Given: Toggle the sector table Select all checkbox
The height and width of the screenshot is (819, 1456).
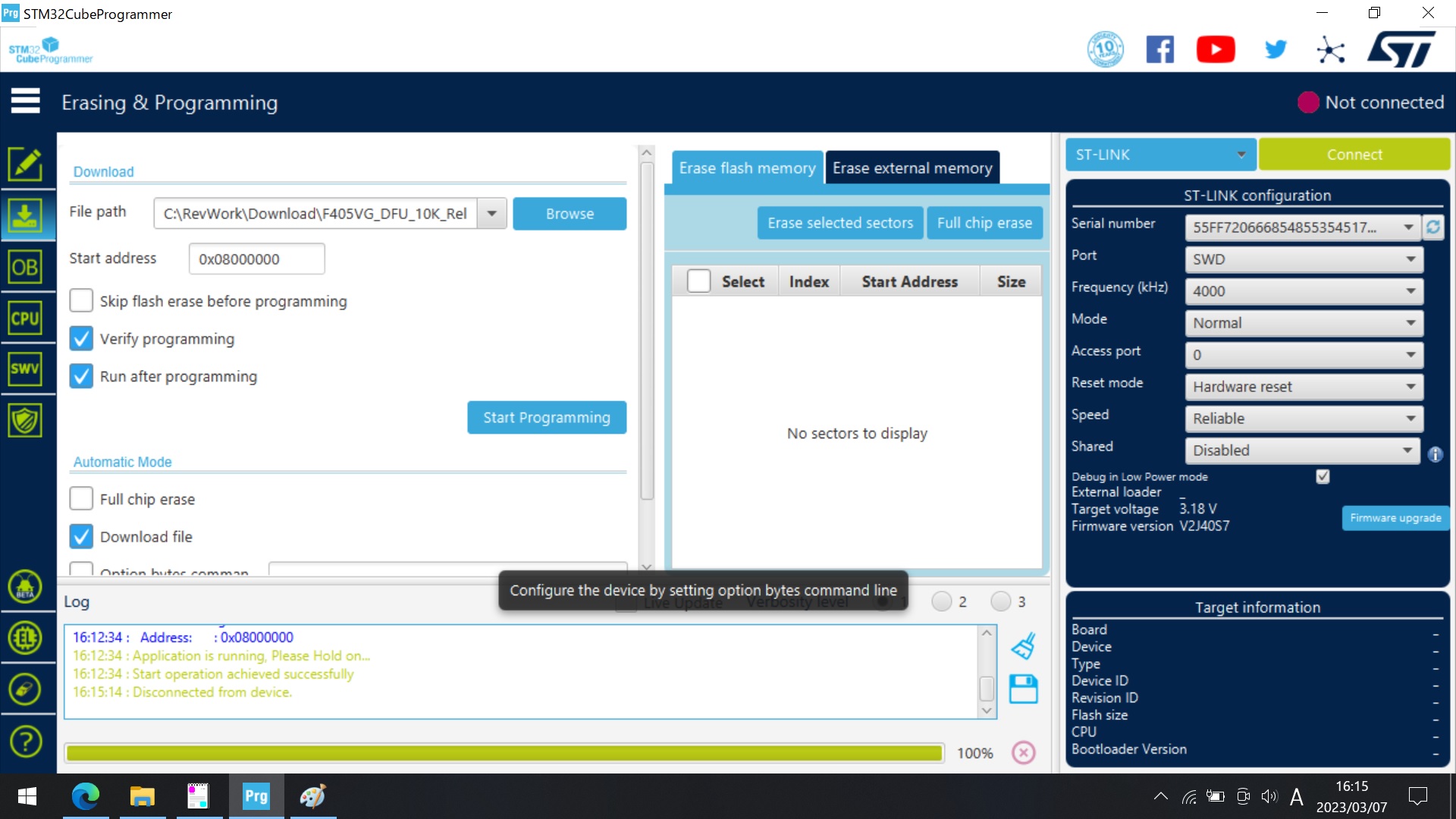Looking at the screenshot, I should [698, 281].
